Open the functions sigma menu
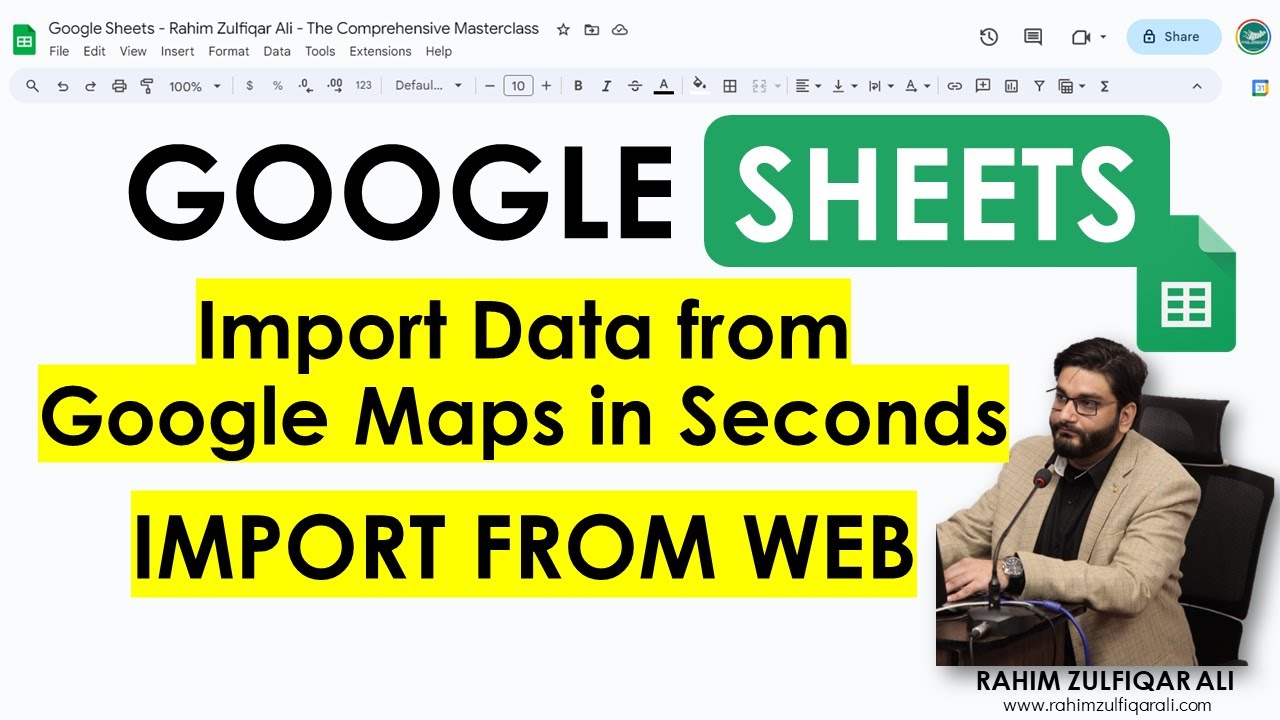This screenshot has height=720, width=1280. pyautogui.click(x=1105, y=86)
